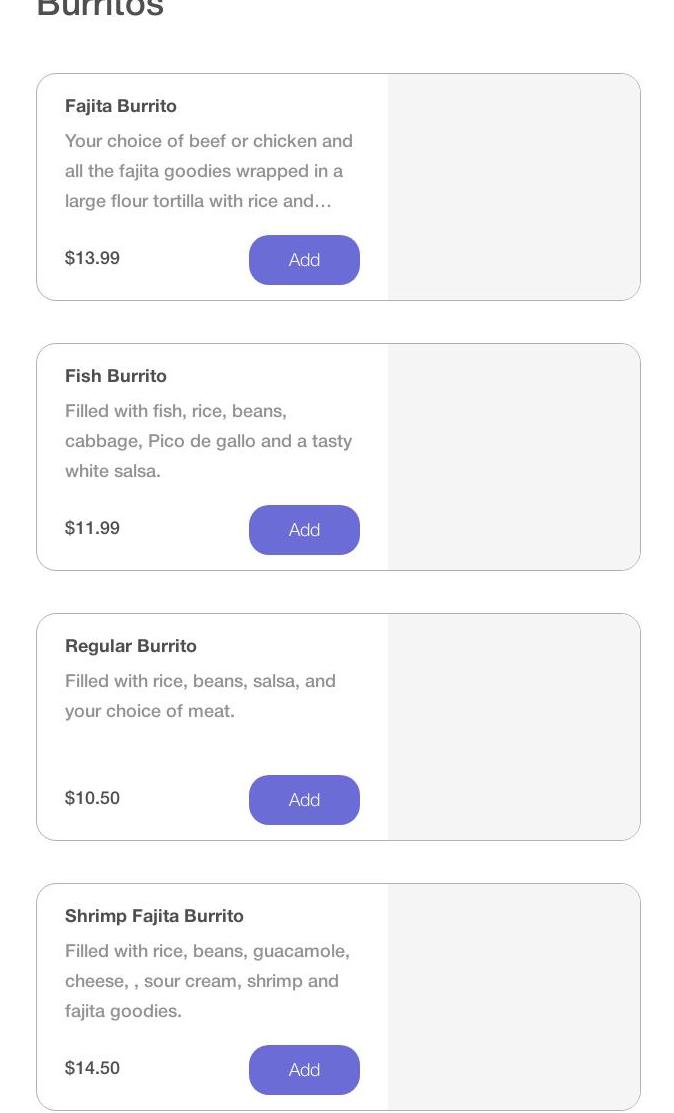Select the Regular Burrito image area
674x1113 pixels.
click(x=513, y=727)
